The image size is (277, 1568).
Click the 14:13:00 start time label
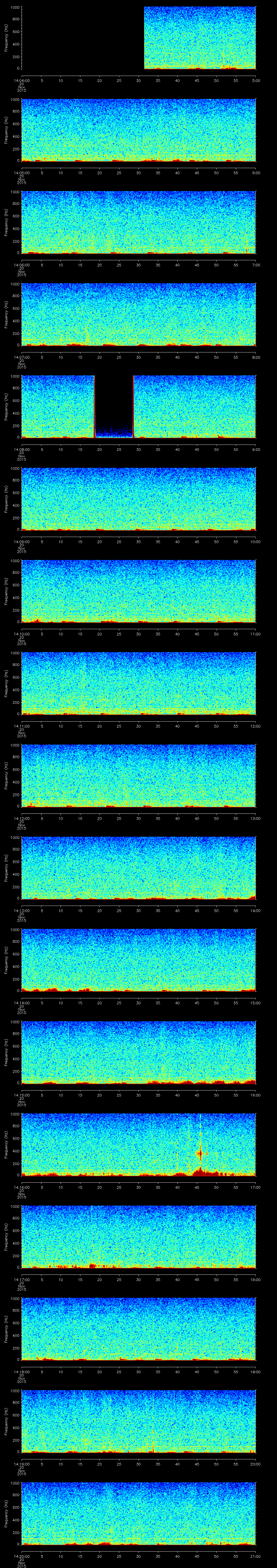[21, 910]
